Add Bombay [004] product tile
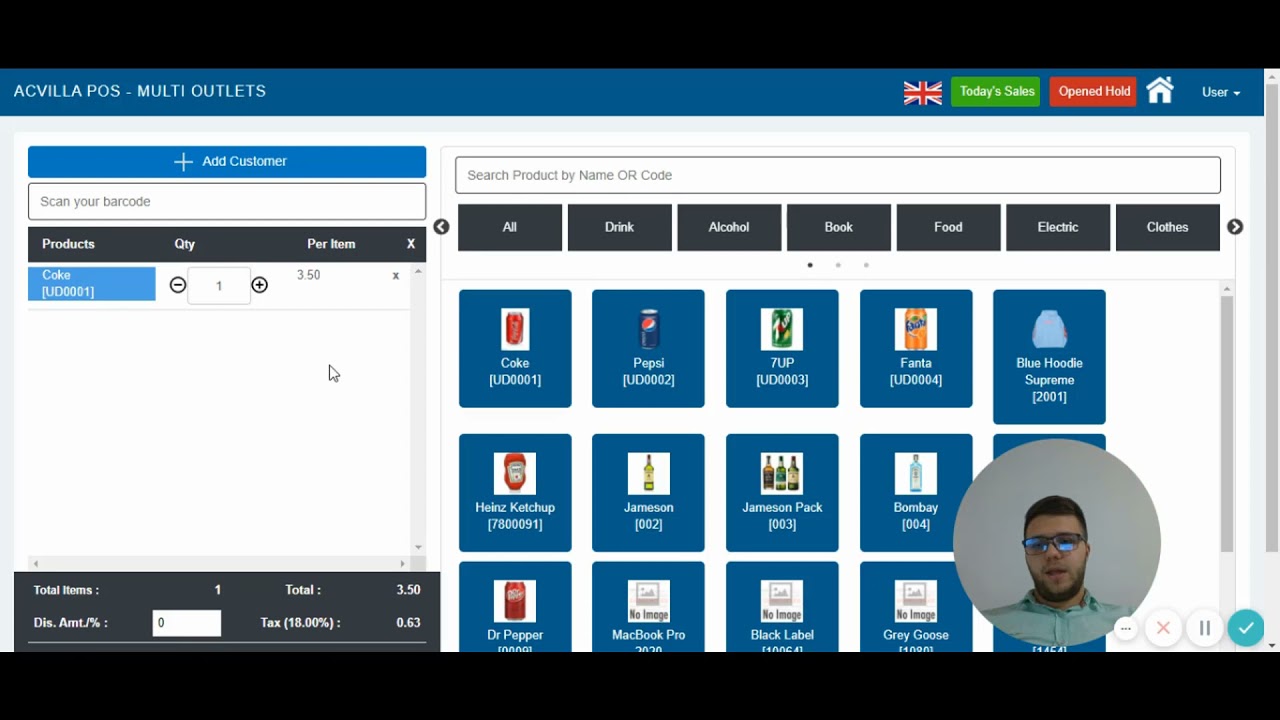 click(x=916, y=493)
